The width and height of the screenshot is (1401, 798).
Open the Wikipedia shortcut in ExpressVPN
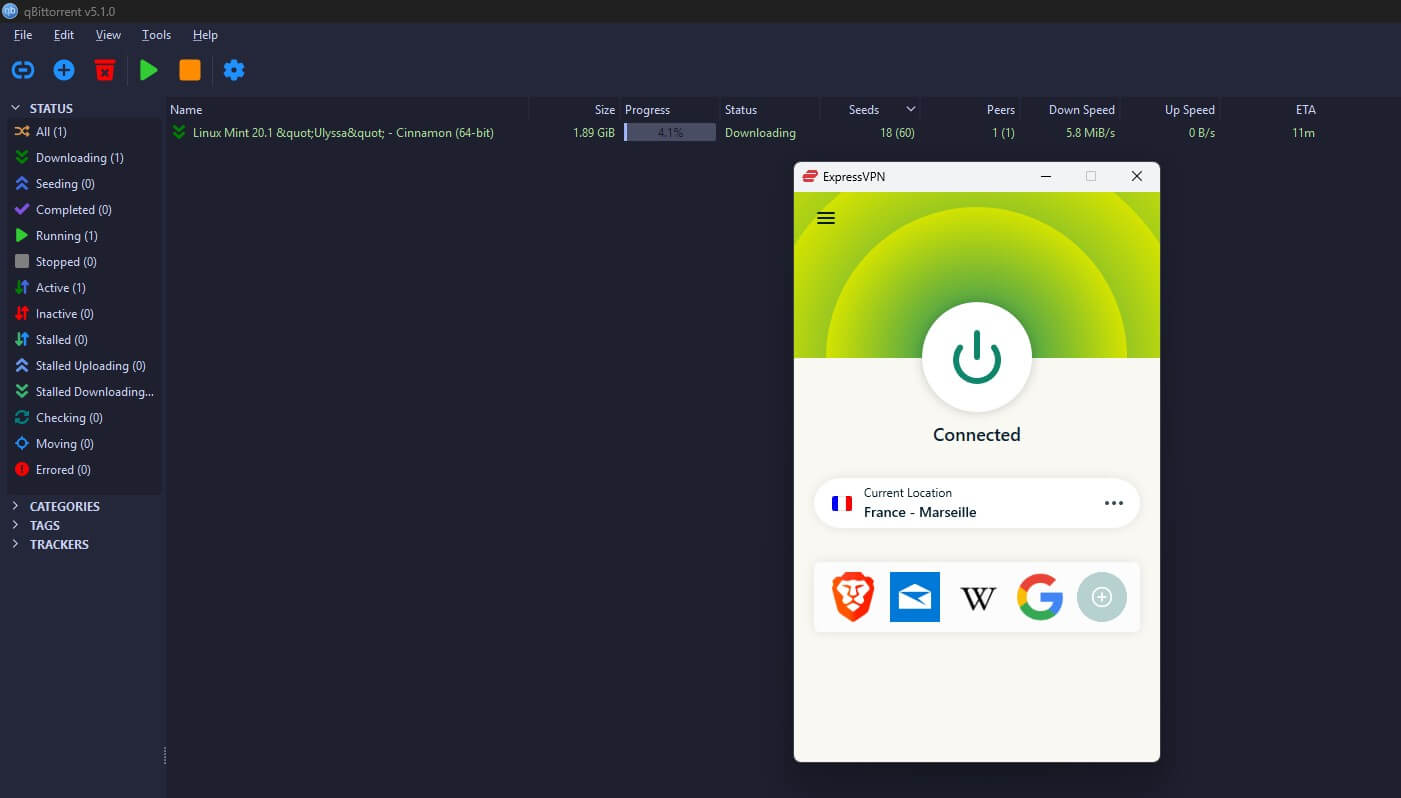(978, 598)
